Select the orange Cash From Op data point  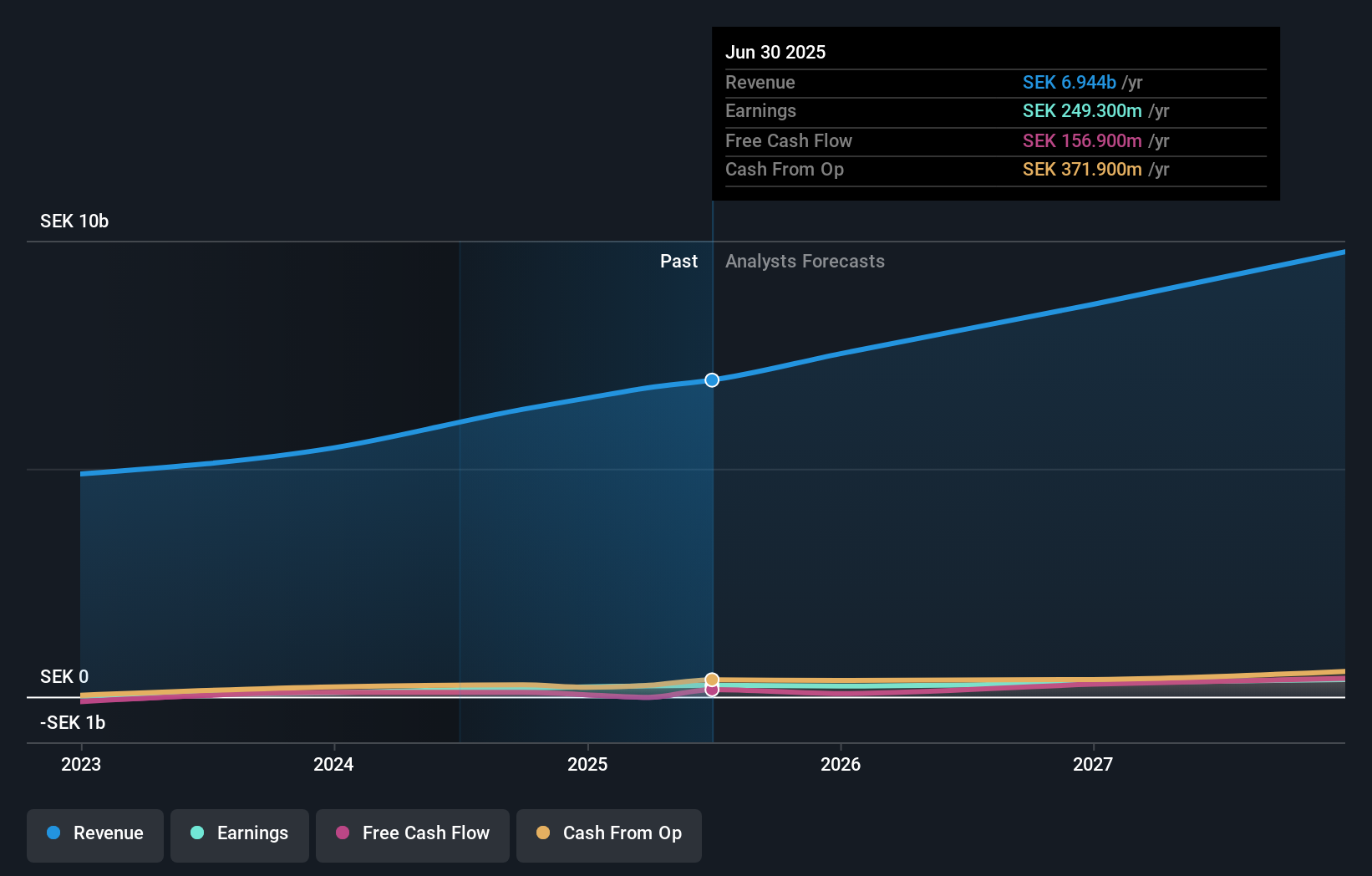pos(712,680)
